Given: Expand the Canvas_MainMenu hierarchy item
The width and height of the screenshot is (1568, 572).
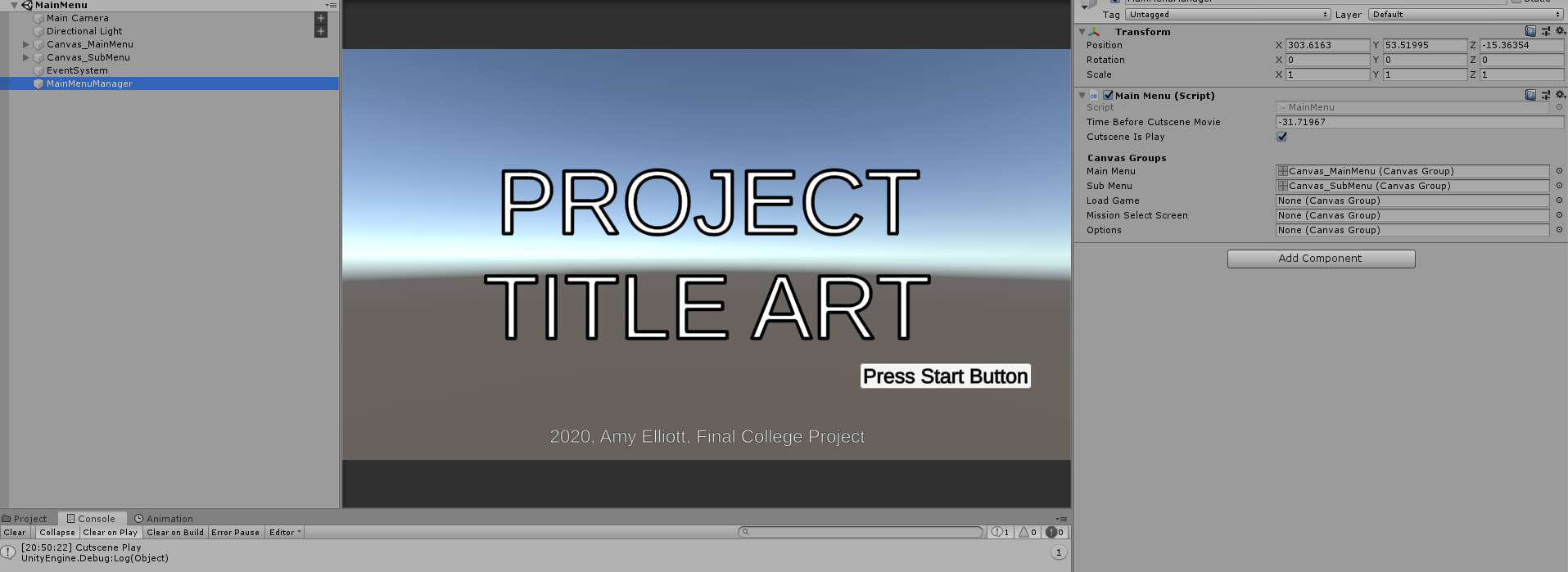Looking at the screenshot, I should click(26, 44).
